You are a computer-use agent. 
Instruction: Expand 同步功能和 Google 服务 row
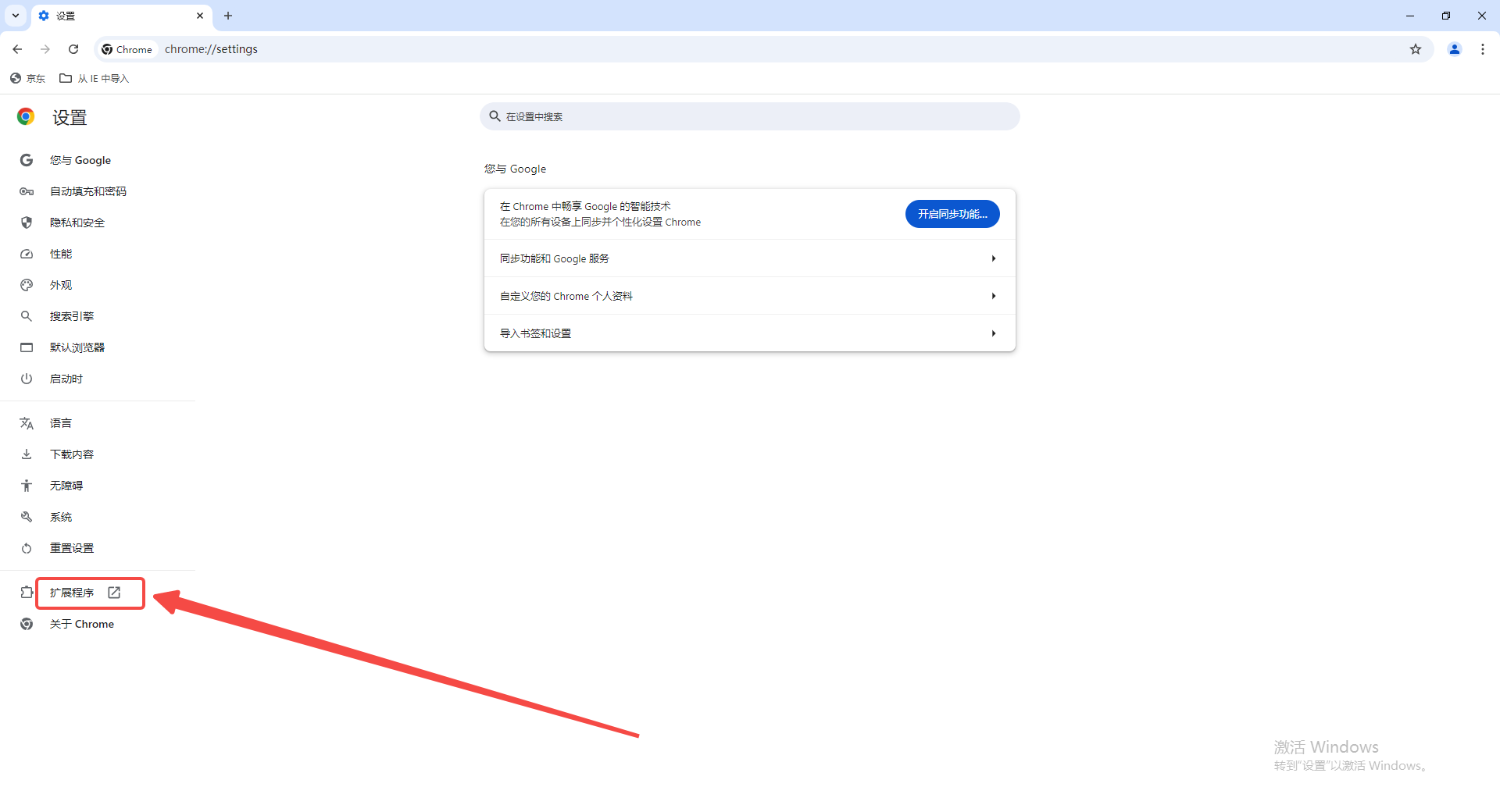click(750, 258)
